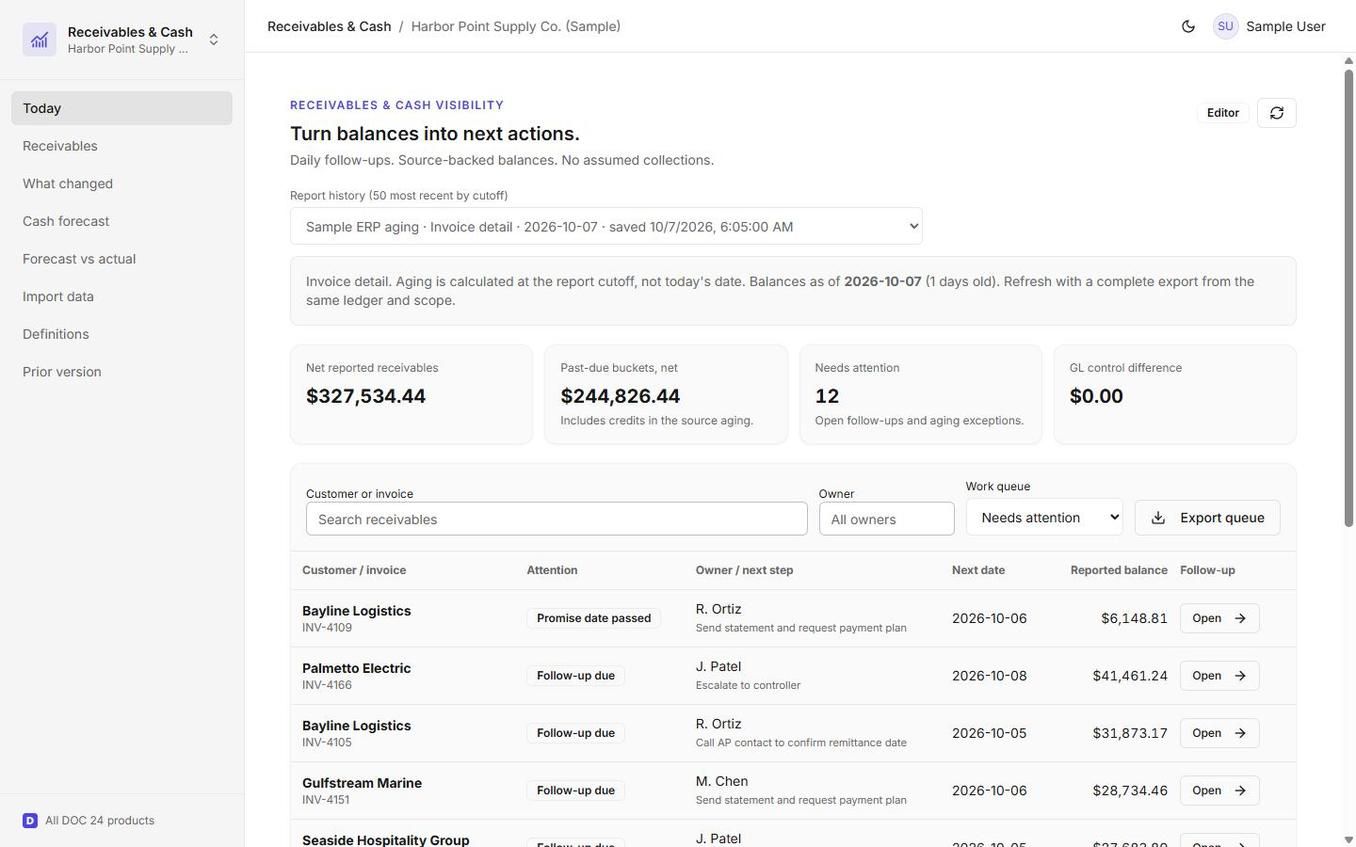Image resolution: width=1356 pixels, height=847 pixels.
Task: Open Definitions in sidebar
Action: coord(122,334)
